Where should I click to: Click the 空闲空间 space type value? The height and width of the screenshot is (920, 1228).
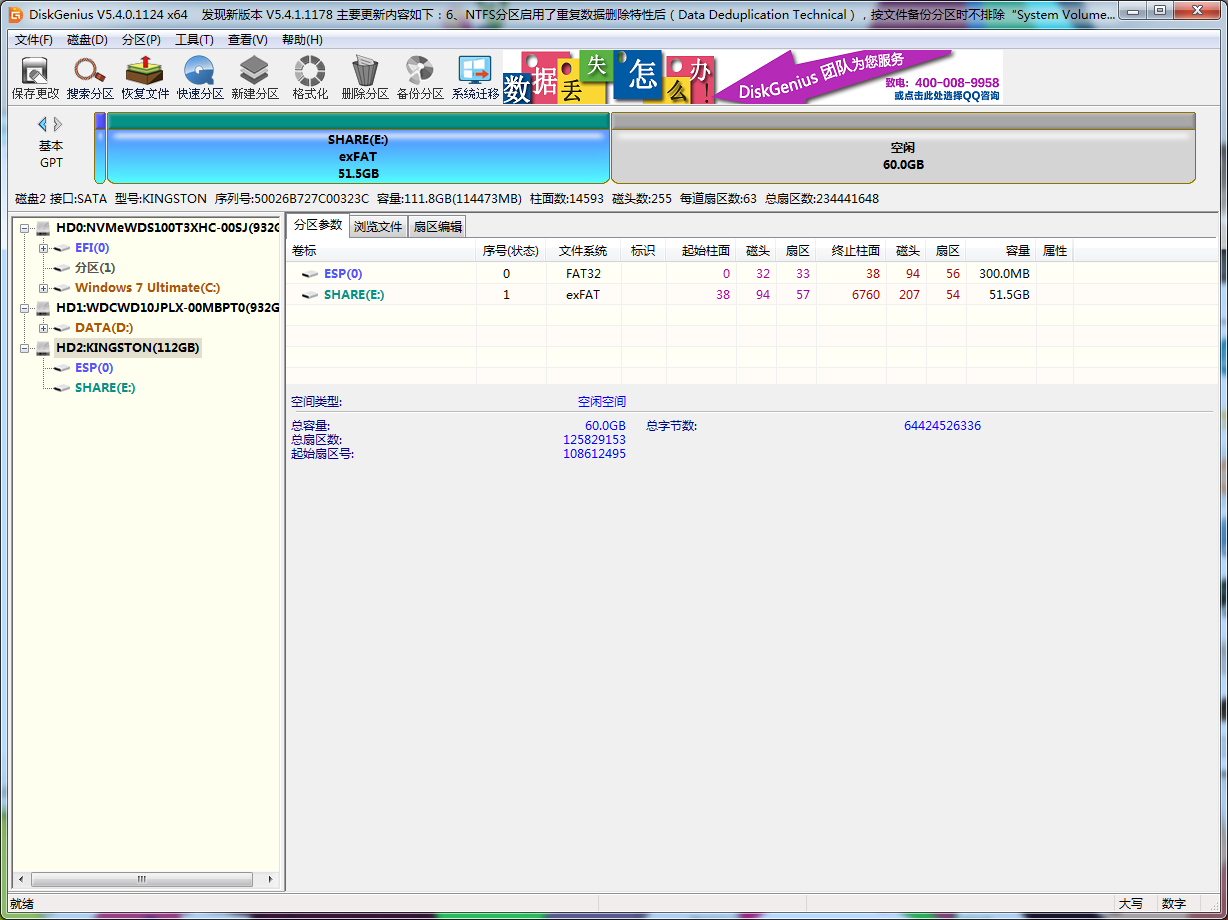coord(602,402)
